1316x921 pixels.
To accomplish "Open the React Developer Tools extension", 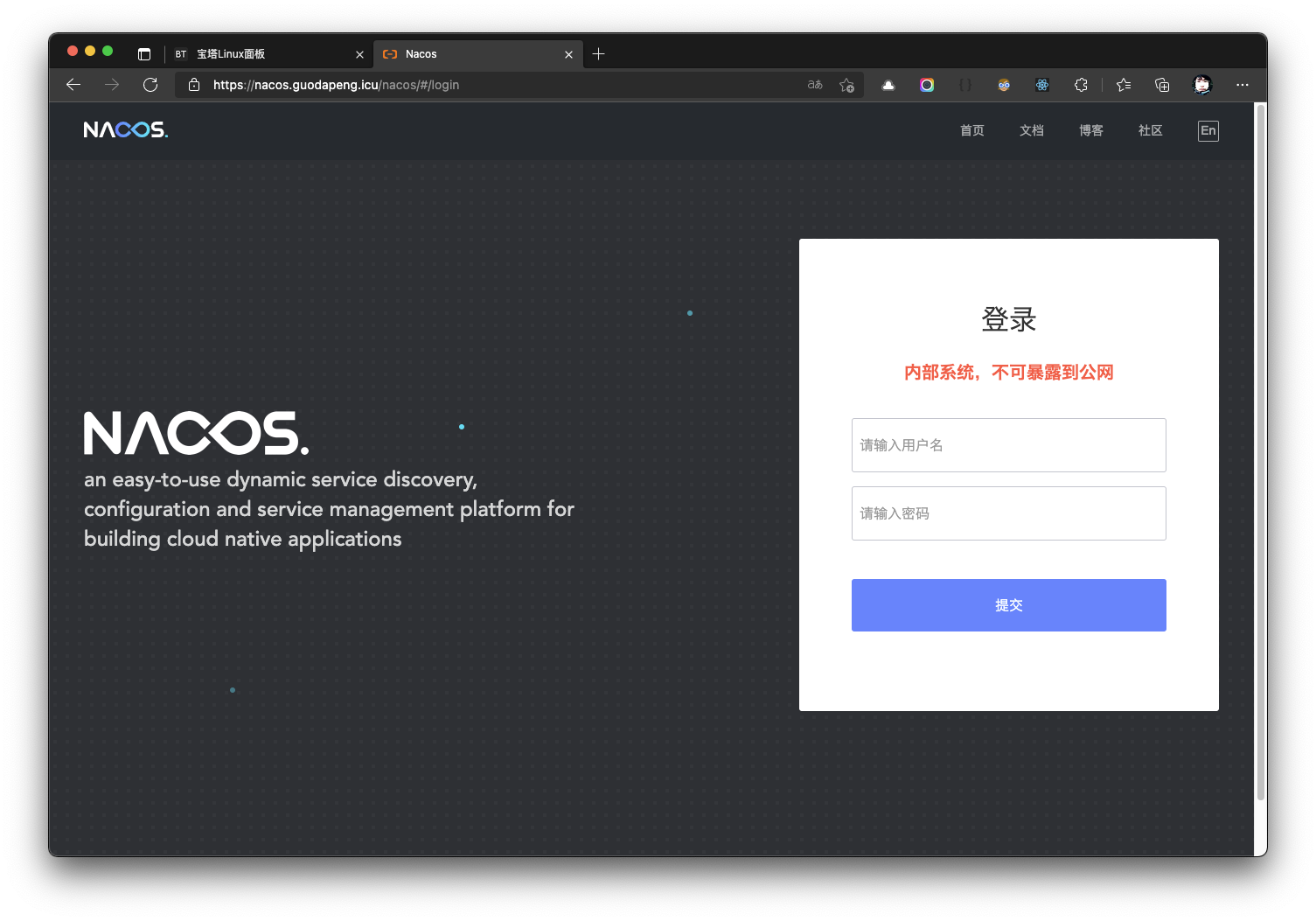I will click(1042, 85).
